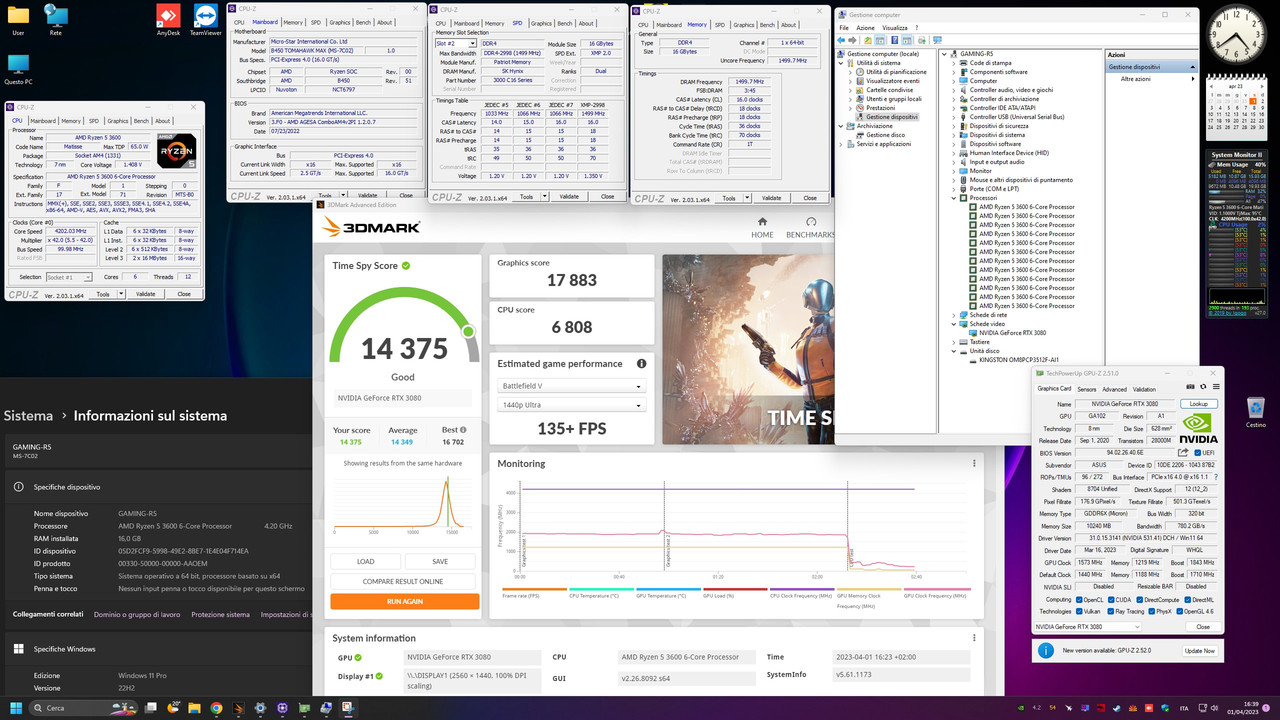The height and width of the screenshot is (720, 1280).
Task: Toggle Vulkan checkbox in GPU-Z
Action: tap(1079, 611)
